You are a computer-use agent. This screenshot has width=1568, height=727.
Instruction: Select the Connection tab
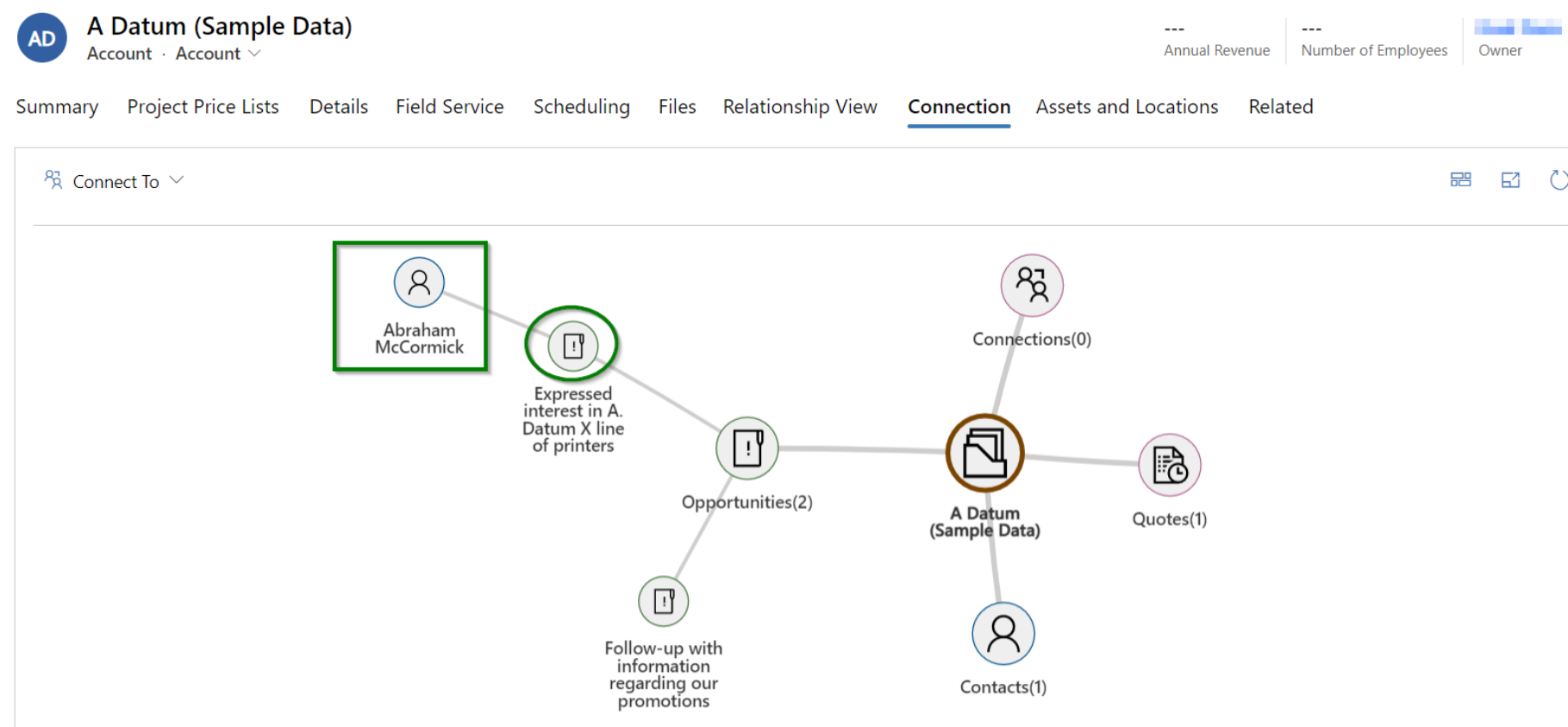[959, 107]
